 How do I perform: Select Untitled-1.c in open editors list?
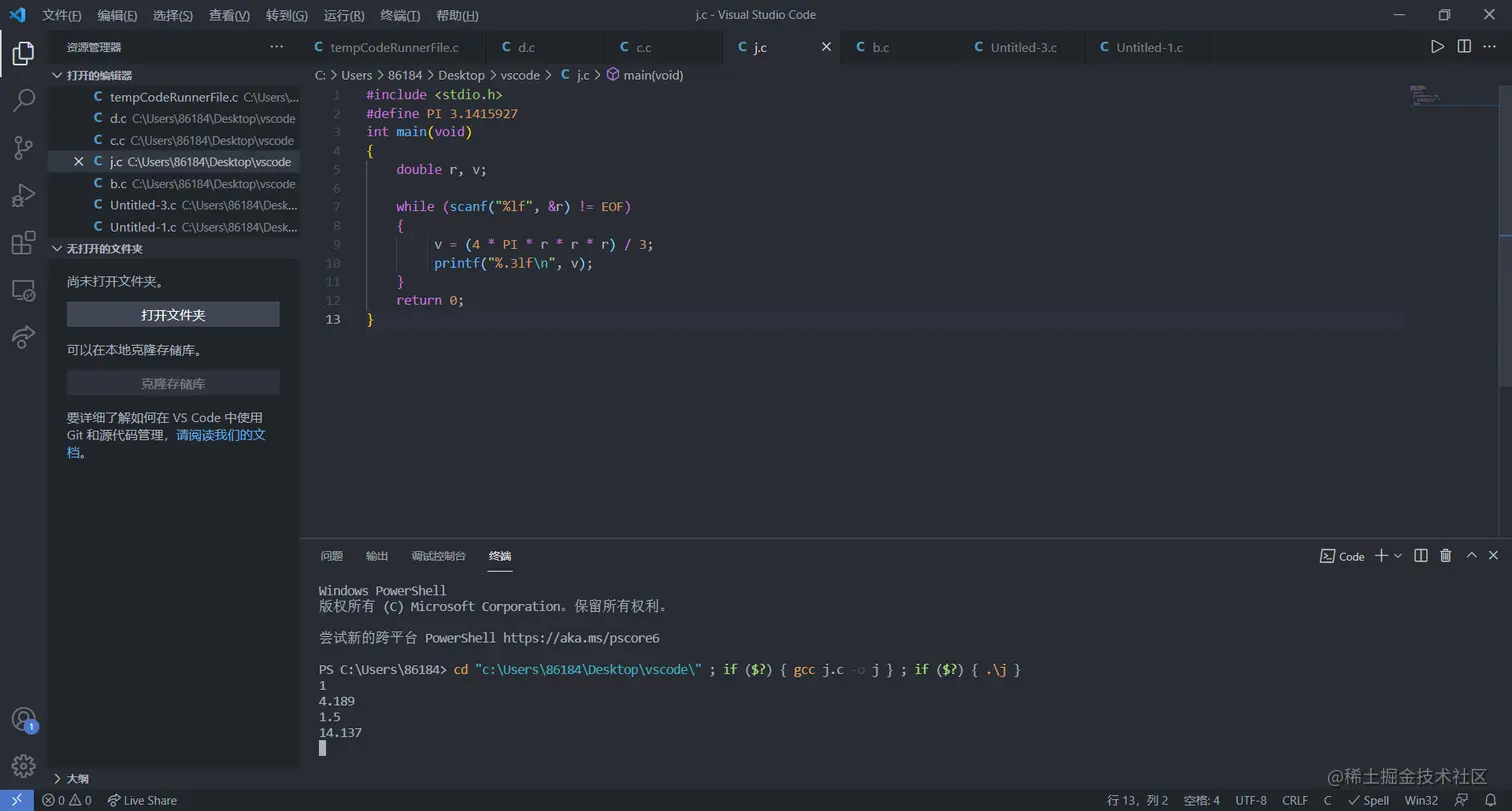(x=174, y=227)
